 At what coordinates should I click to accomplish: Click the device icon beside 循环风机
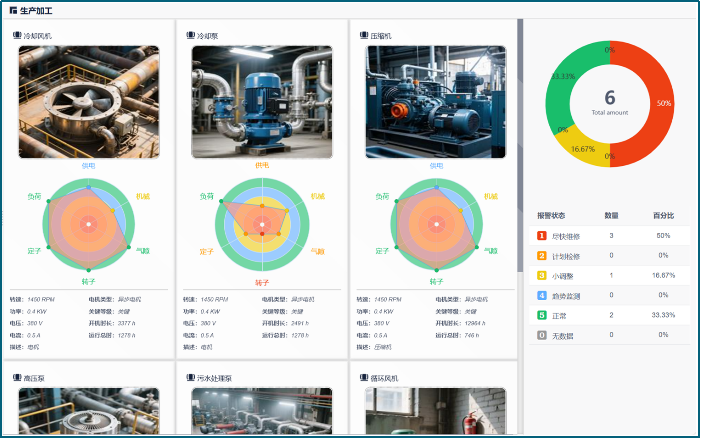pos(363,378)
